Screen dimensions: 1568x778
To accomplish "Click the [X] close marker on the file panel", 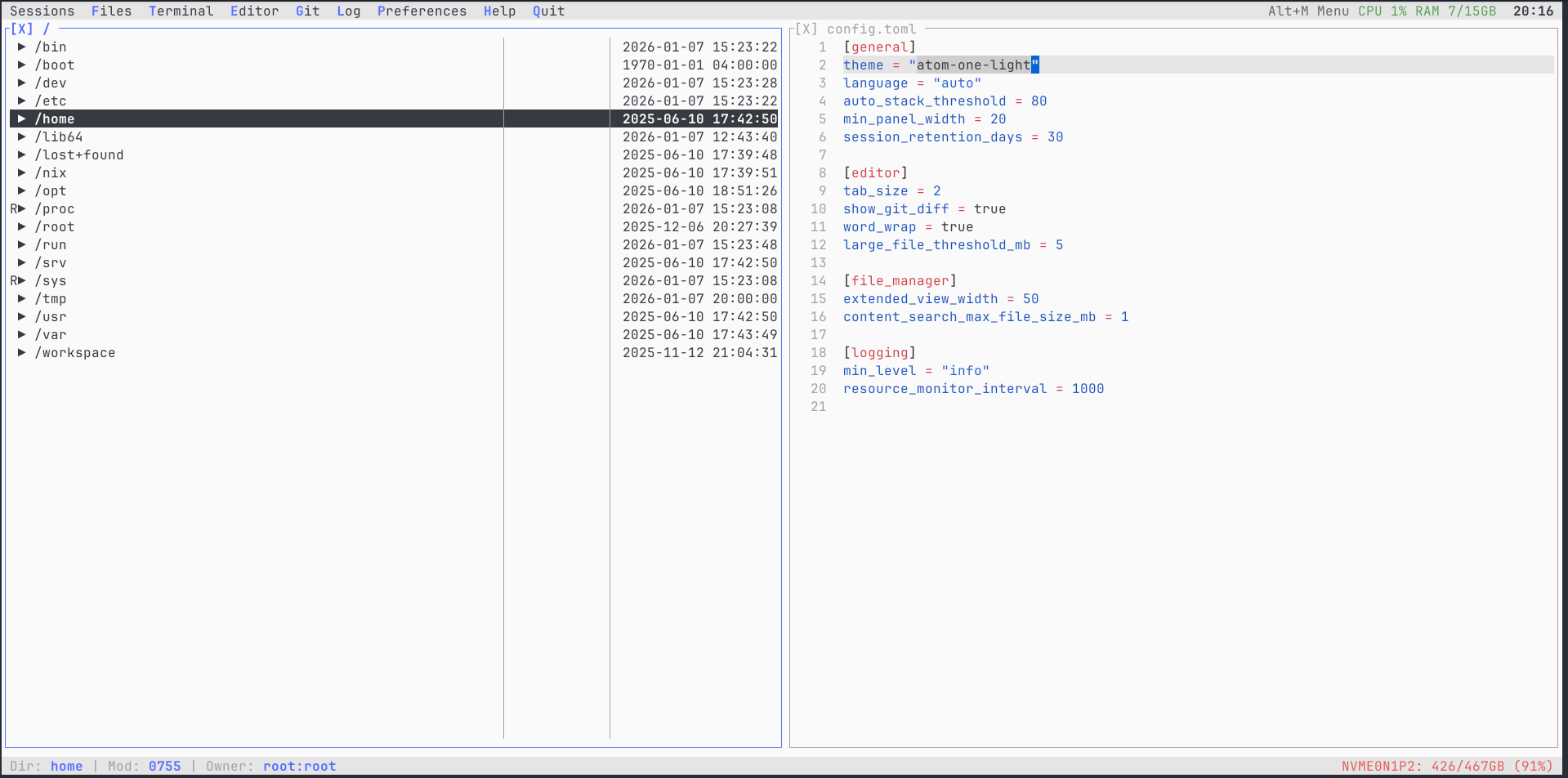I will [22, 29].
